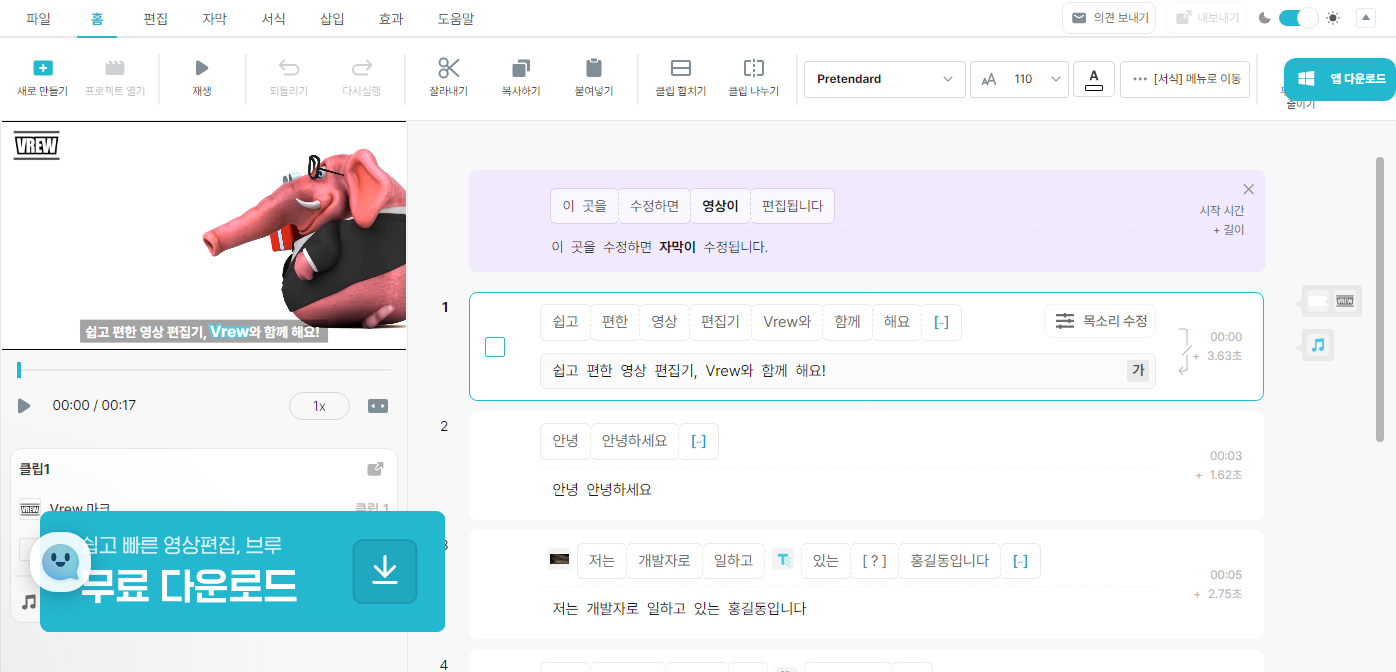Click the [··] silence marker in clip 1
The width and height of the screenshot is (1396, 672).
point(941,322)
